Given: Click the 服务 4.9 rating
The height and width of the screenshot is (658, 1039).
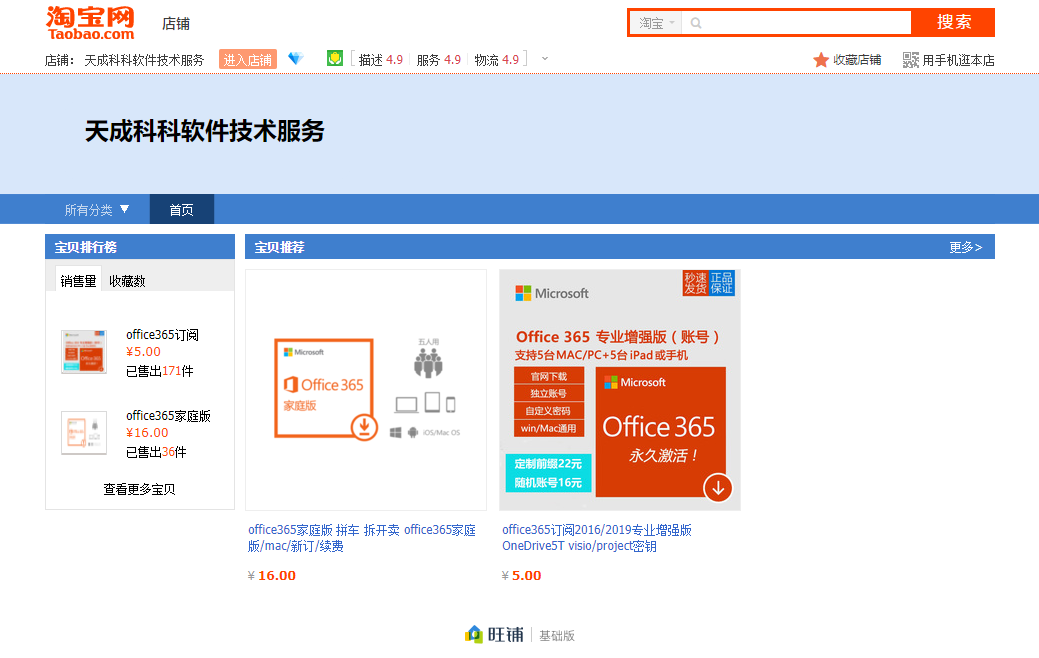Looking at the screenshot, I should (439, 60).
